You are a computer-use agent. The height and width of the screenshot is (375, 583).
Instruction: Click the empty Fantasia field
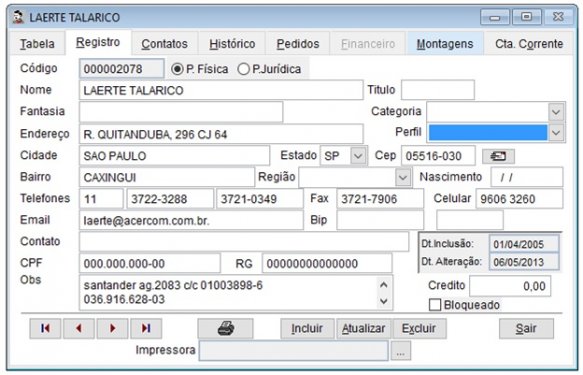pos(181,112)
